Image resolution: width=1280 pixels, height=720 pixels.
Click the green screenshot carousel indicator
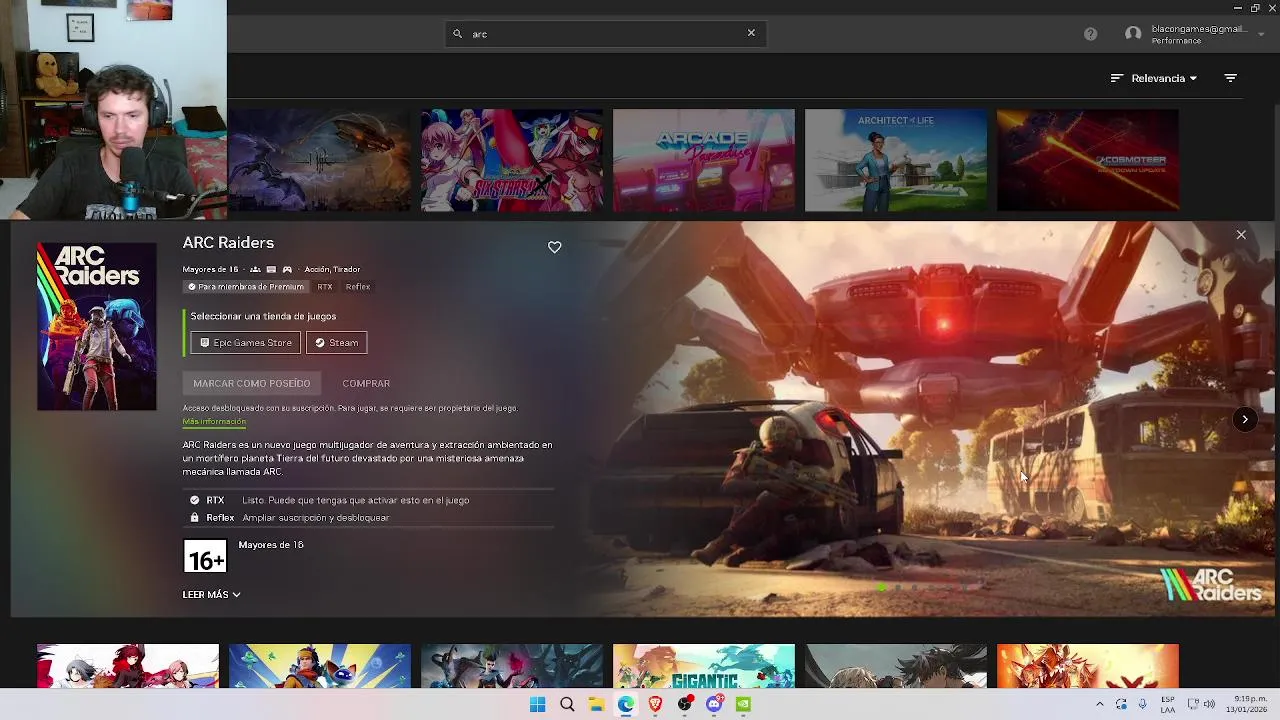[881, 588]
